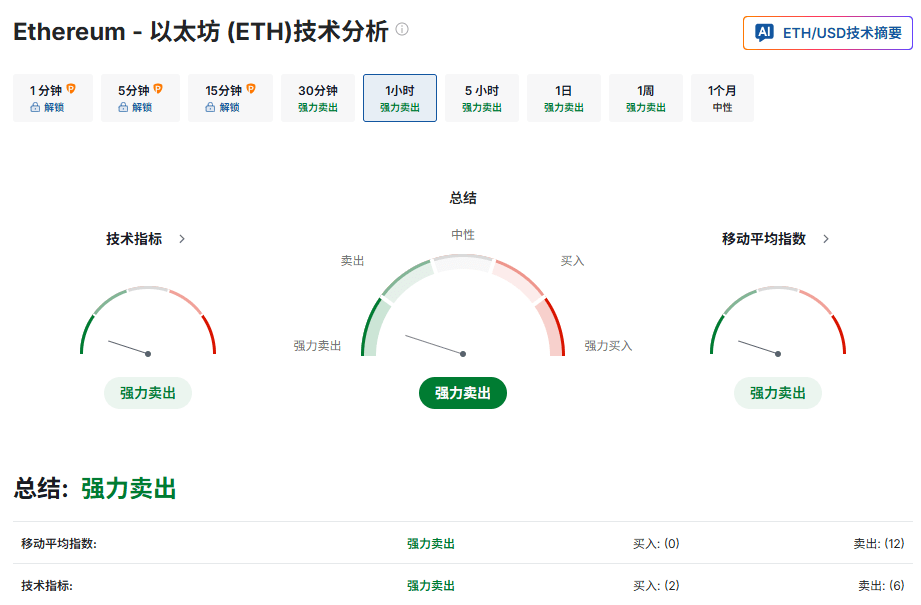Click the 技术指标: row label
The height and width of the screenshot is (605, 921).
(47, 586)
